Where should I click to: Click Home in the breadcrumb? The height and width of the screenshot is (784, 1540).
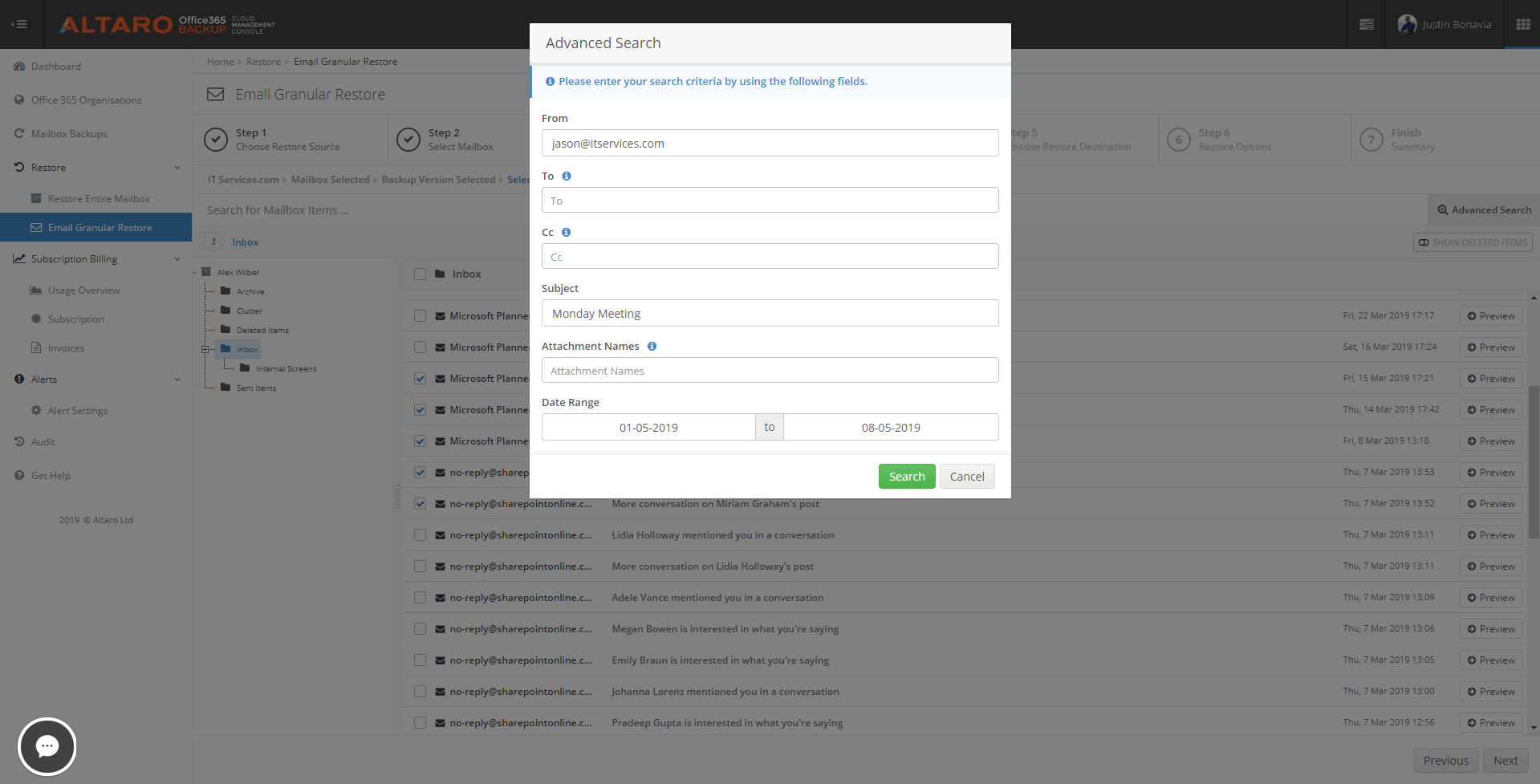(221, 61)
